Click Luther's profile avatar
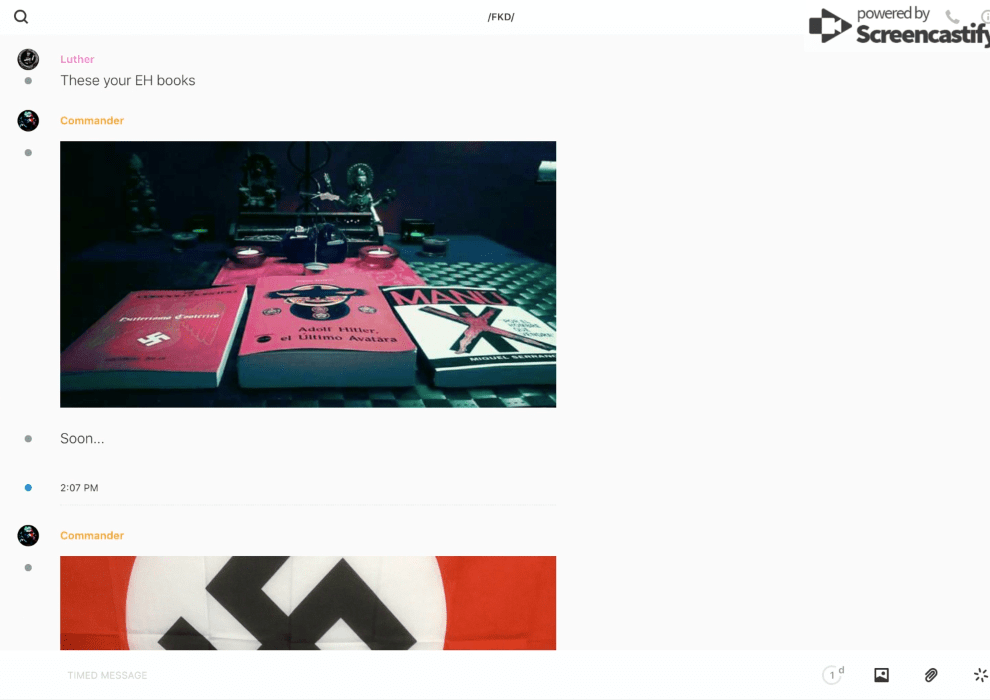 click(x=28, y=60)
